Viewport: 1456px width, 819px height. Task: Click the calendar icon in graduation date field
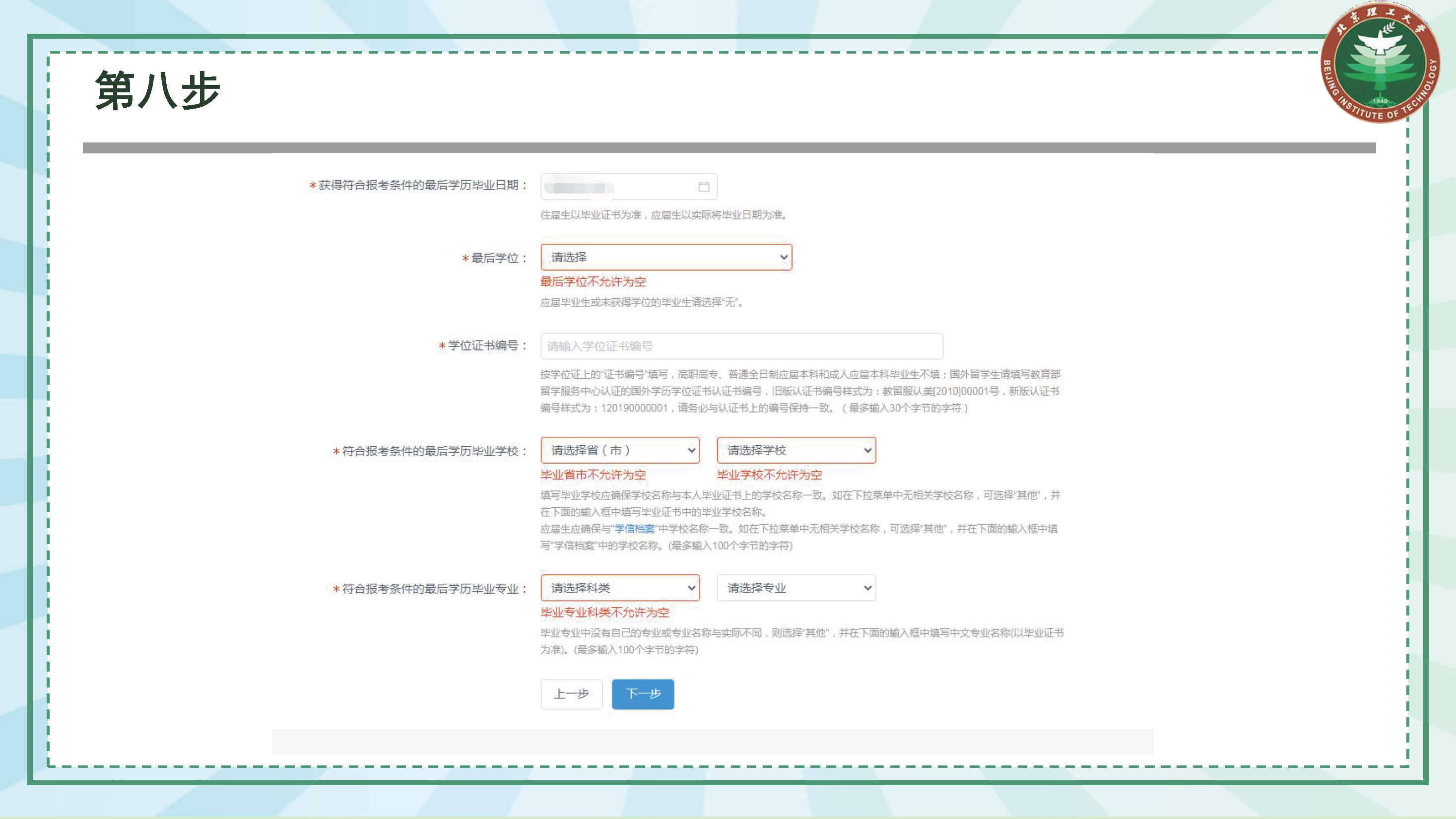(x=704, y=187)
